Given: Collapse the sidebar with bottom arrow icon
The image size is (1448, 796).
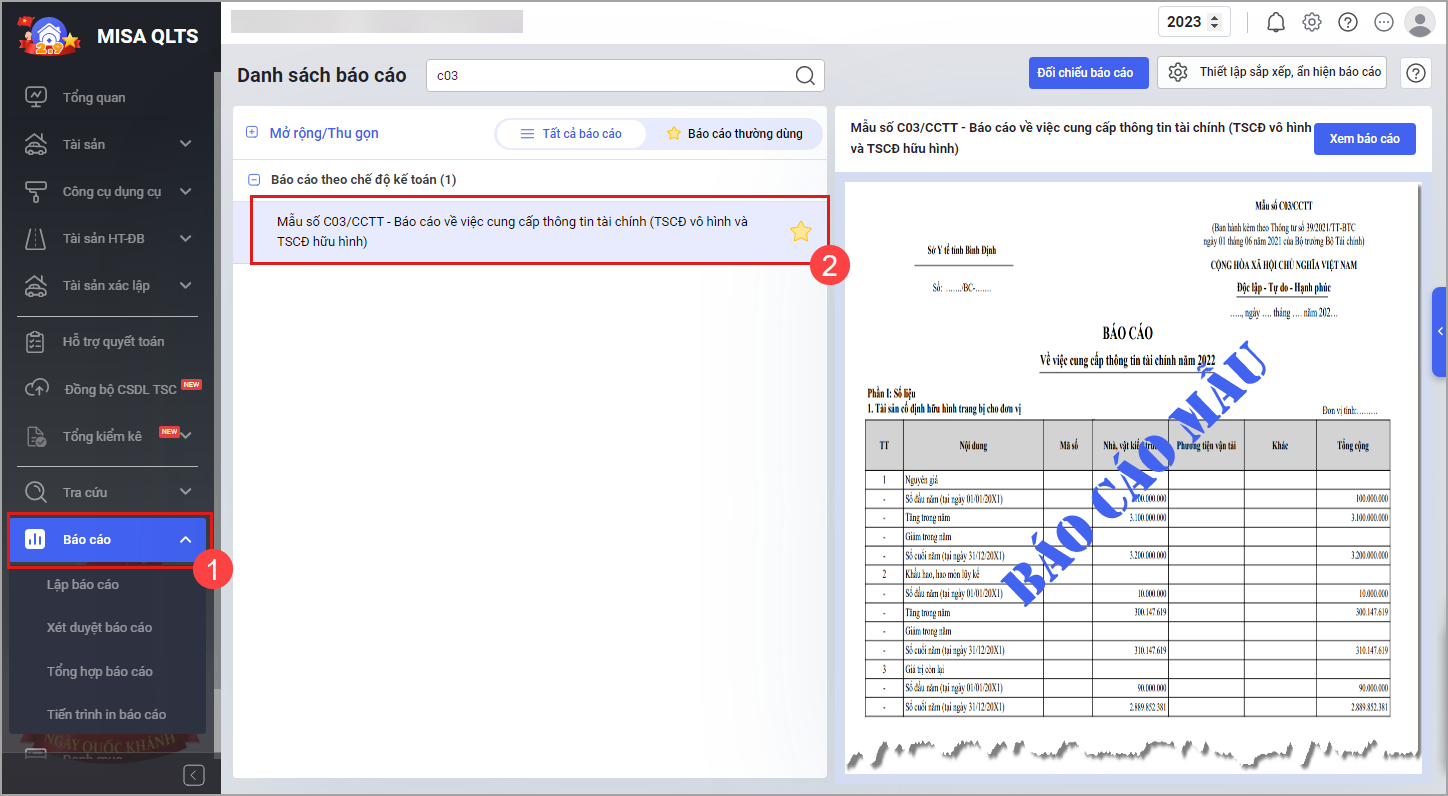Looking at the screenshot, I should point(195,775).
